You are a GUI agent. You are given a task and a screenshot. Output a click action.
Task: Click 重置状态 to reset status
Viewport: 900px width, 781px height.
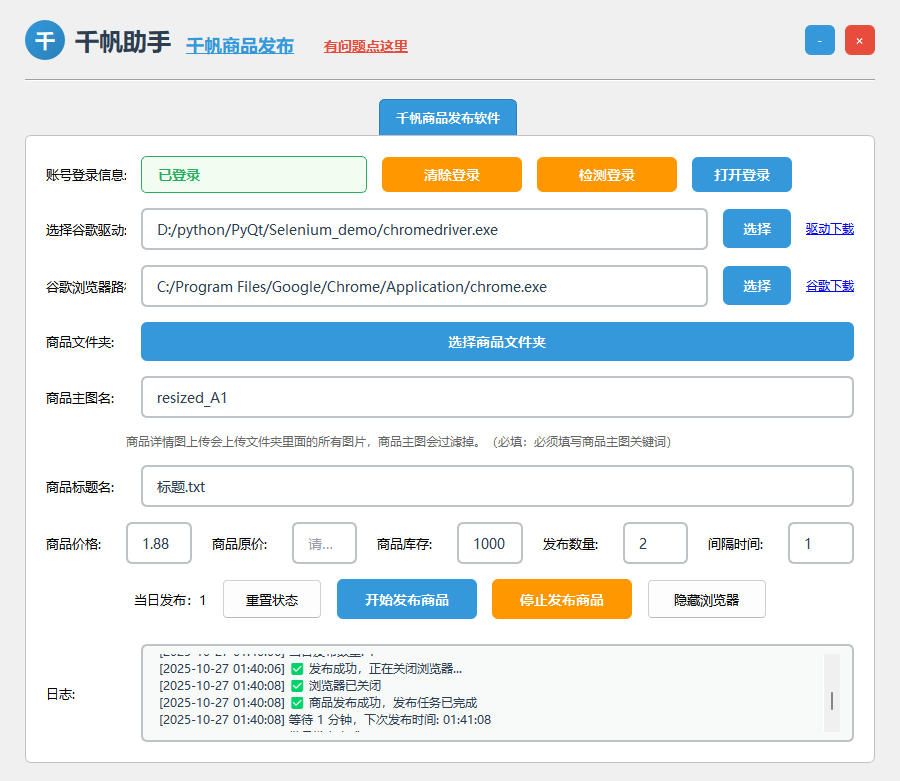271,598
